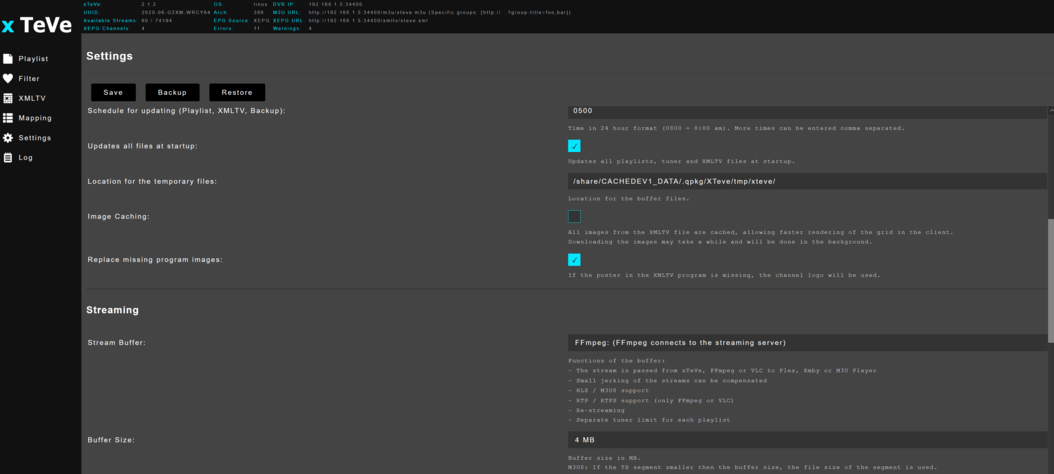Click the Streaming section heading
The height and width of the screenshot is (474, 1054).
click(112, 310)
